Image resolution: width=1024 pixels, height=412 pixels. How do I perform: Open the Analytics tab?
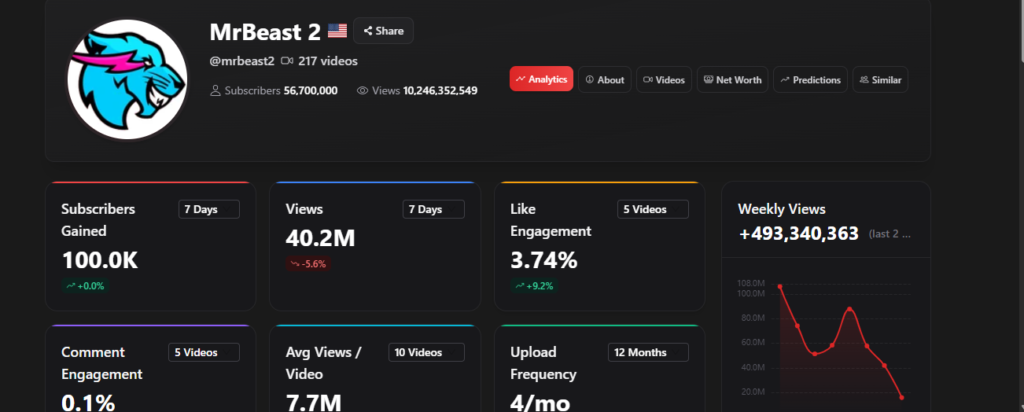[541, 80]
